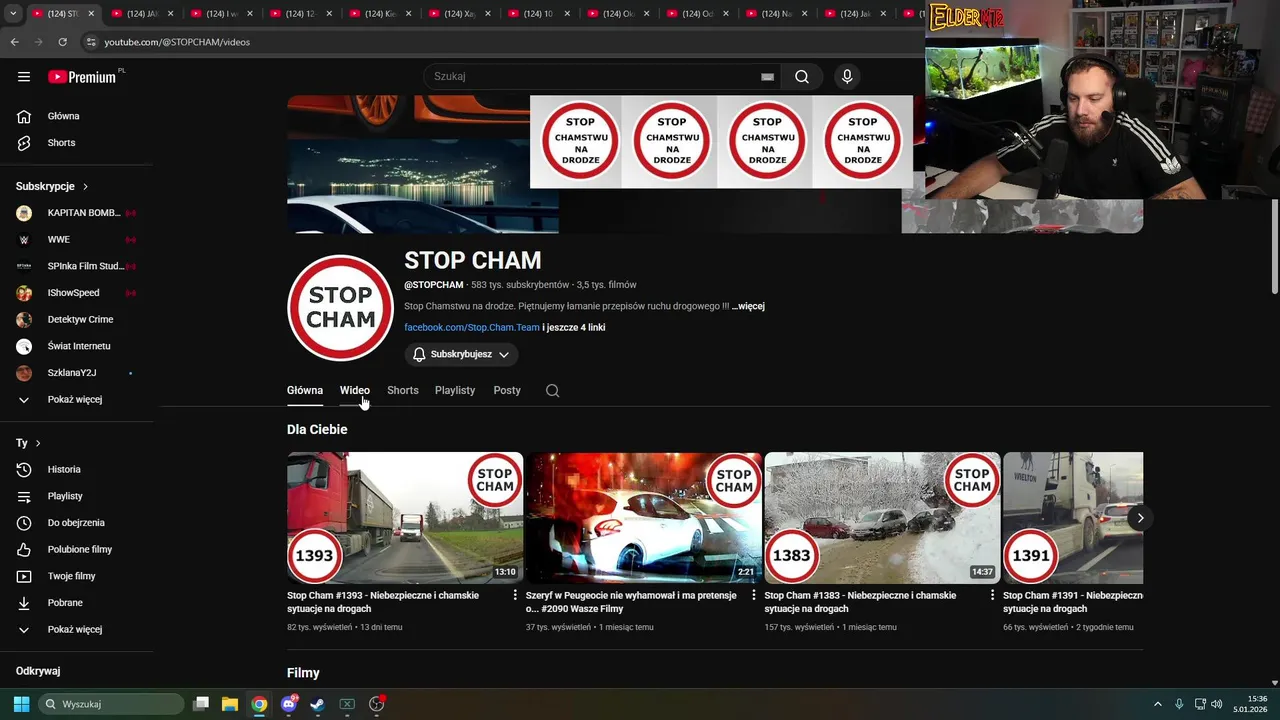
Task: Open Do obejrzenia watch later list
Action: coord(78,523)
